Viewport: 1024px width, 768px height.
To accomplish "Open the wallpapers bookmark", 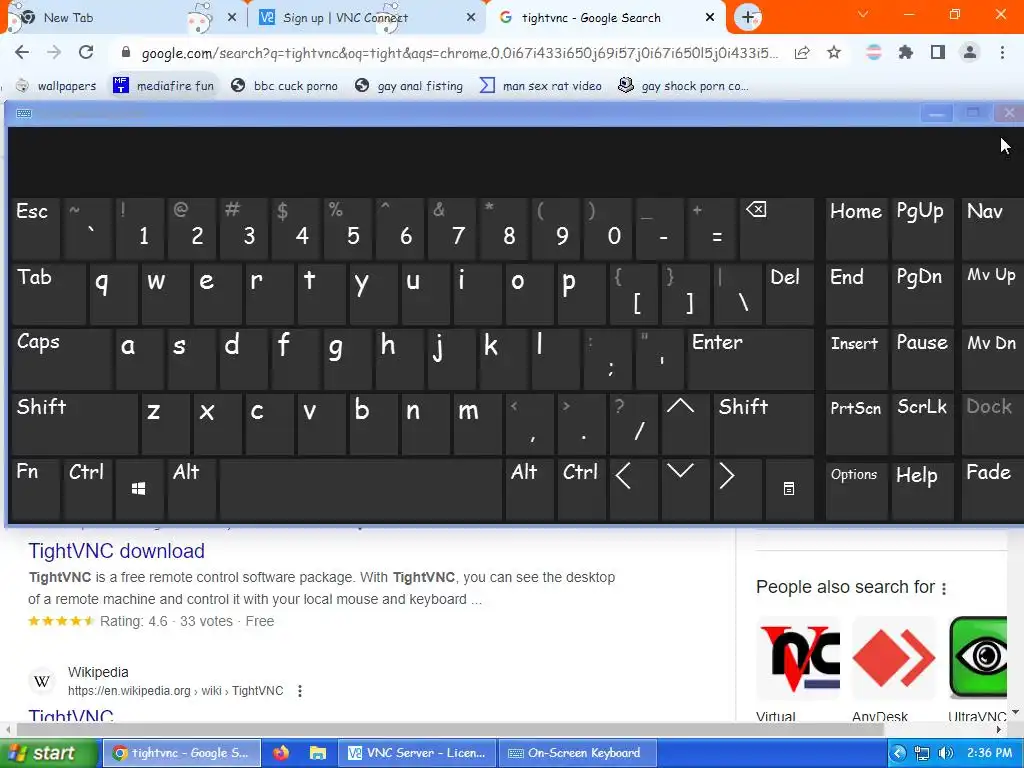I will 56,86.
